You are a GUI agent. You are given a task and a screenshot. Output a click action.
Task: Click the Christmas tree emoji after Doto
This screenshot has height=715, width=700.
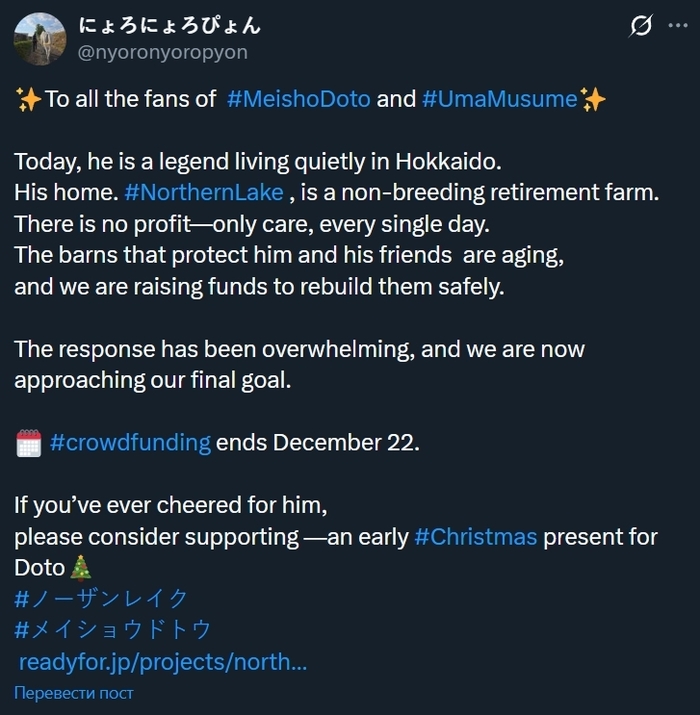[82, 568]
